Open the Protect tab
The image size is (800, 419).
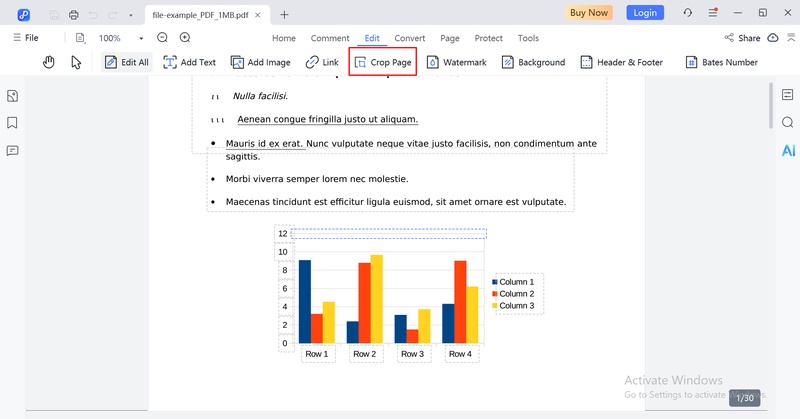(488, 38)
